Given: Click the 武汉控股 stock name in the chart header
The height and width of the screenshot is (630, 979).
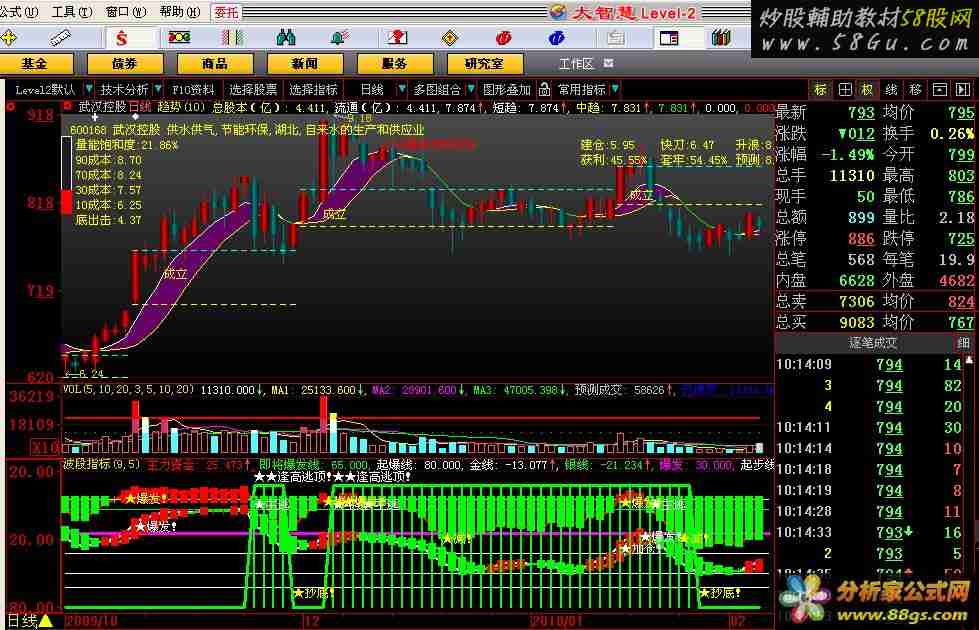Looking at the screenshot, I should [102, 107].
